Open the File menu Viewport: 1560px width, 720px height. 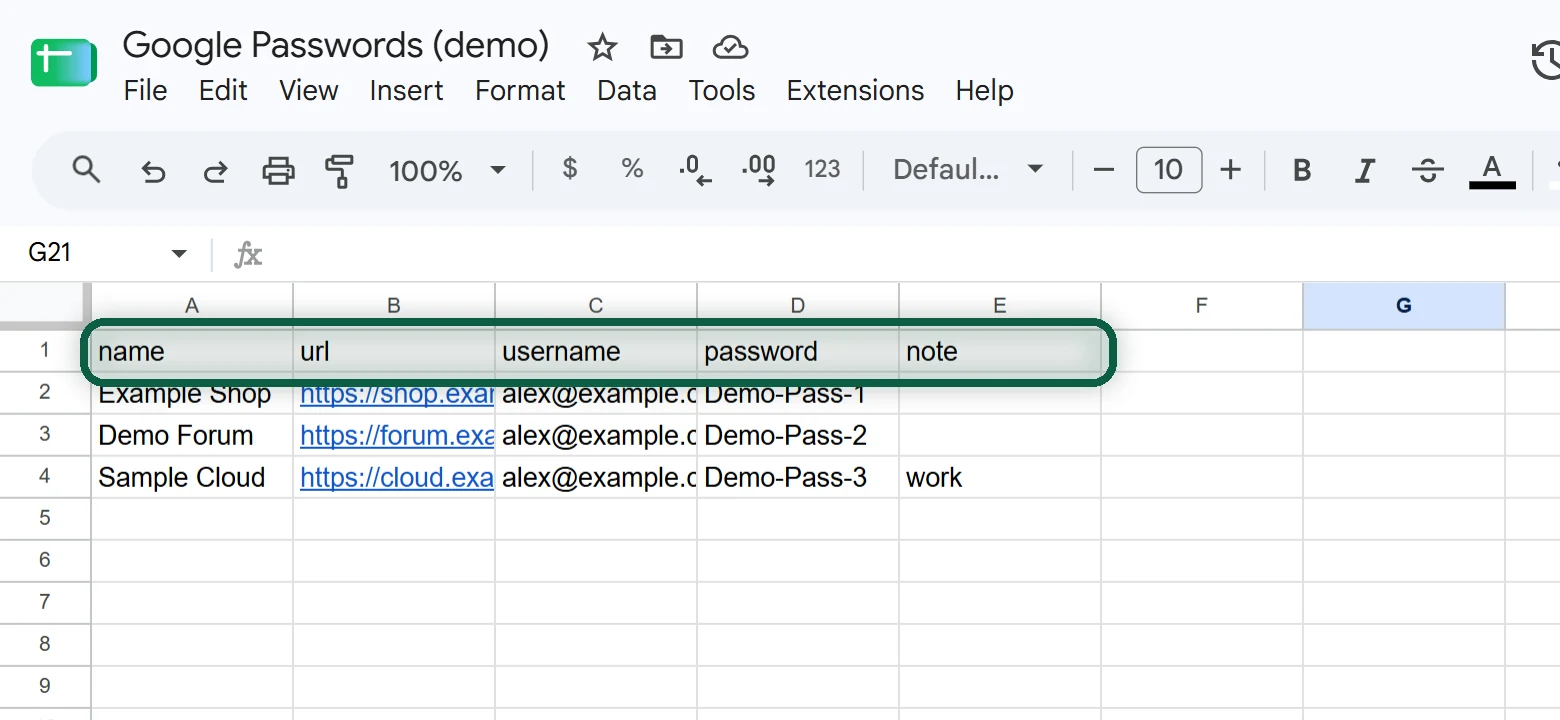click(145, 90)
